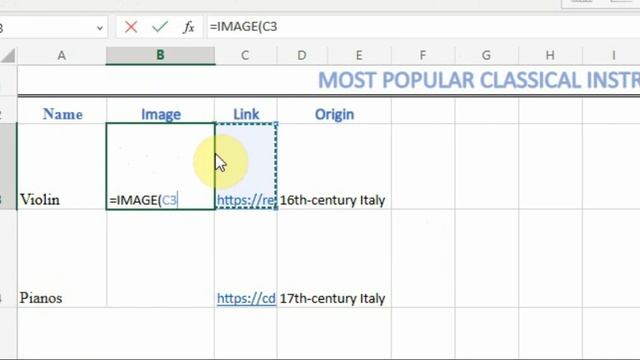
Task: Select column F header
Action: click(x=423, y=56)
